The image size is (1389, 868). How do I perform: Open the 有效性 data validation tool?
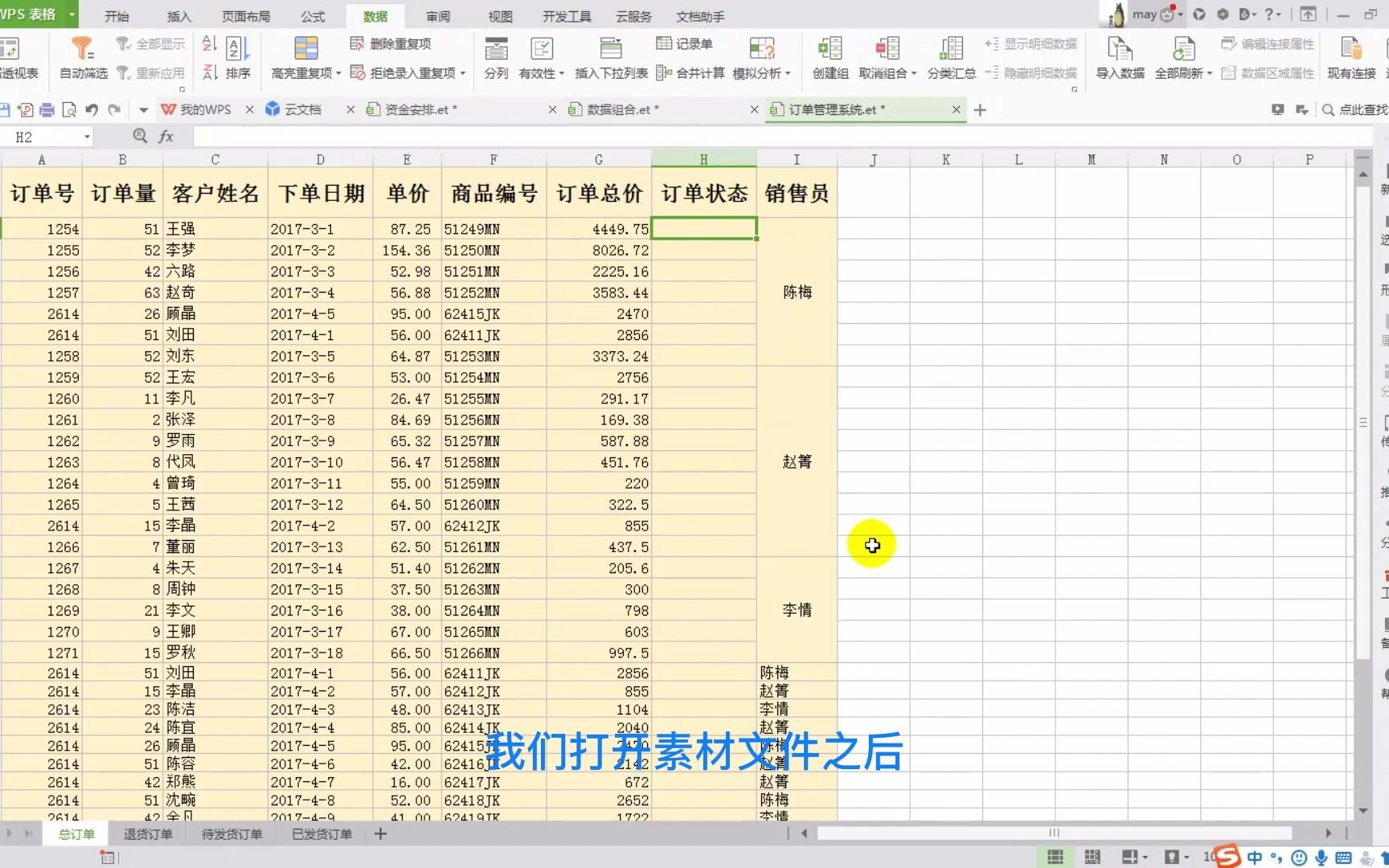pyautogui.click(x=541, y=56)
